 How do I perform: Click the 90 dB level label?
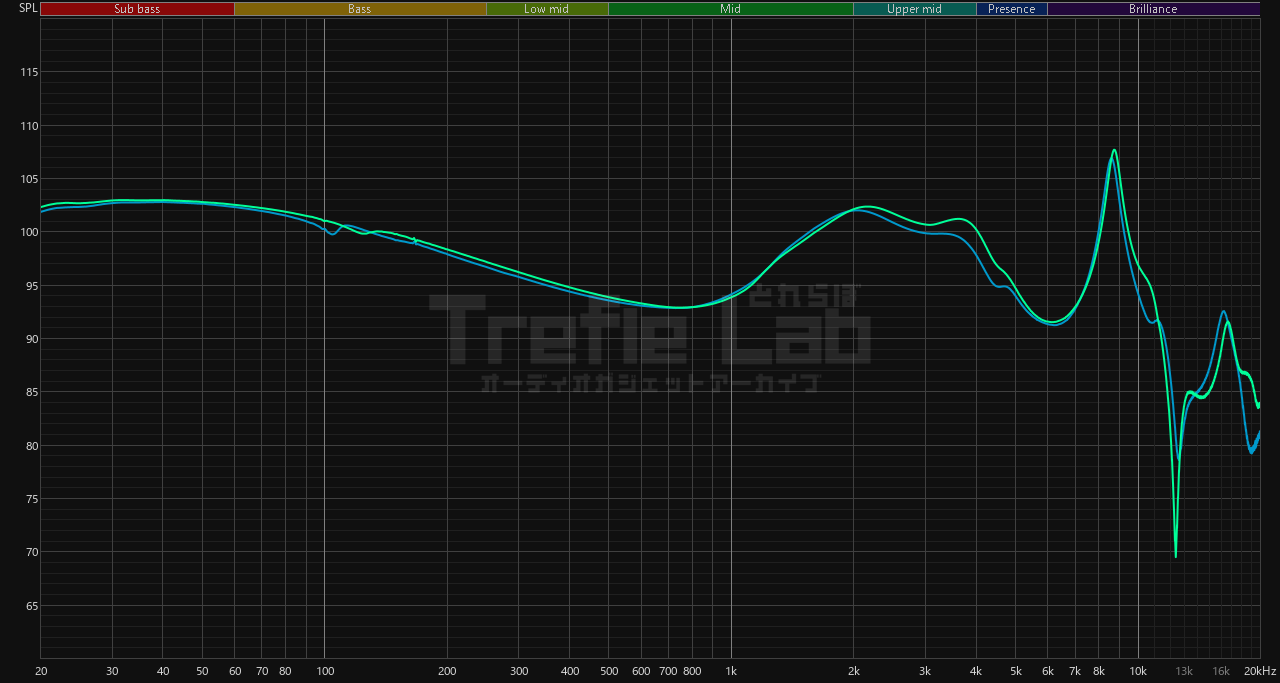coord(30,339)
